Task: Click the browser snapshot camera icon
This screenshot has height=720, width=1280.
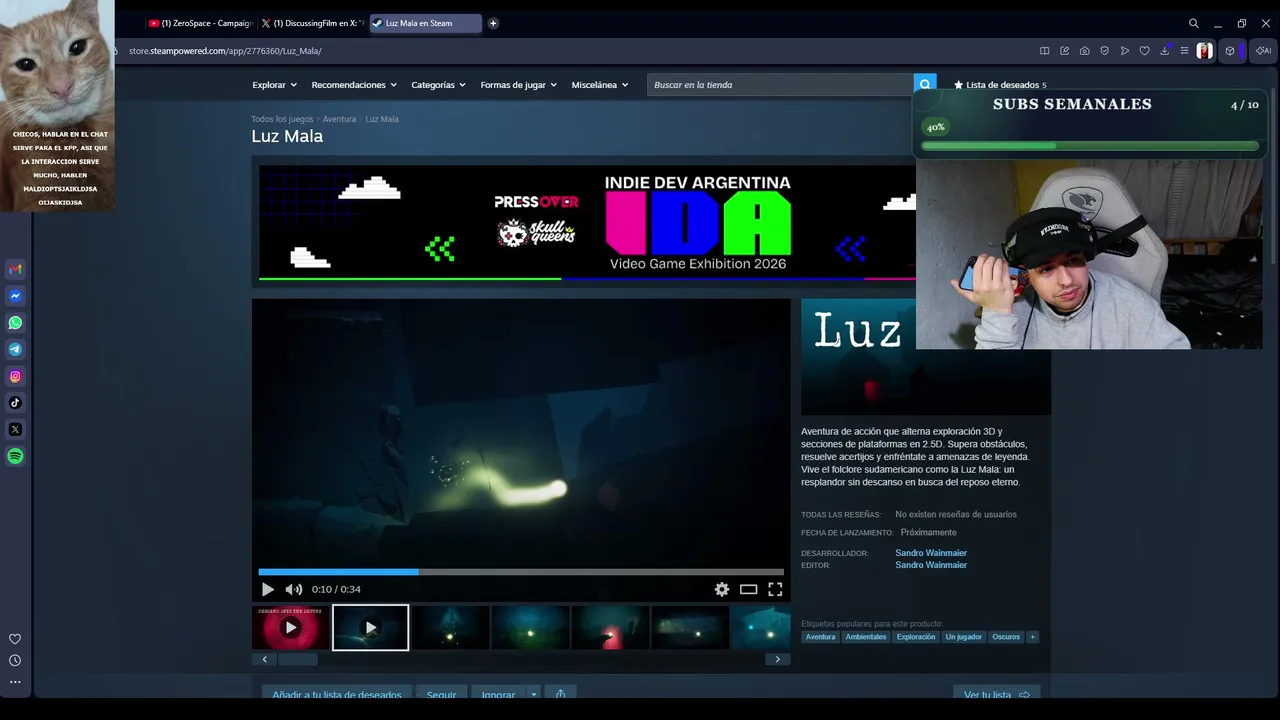Action: [x=1085, y=51]
